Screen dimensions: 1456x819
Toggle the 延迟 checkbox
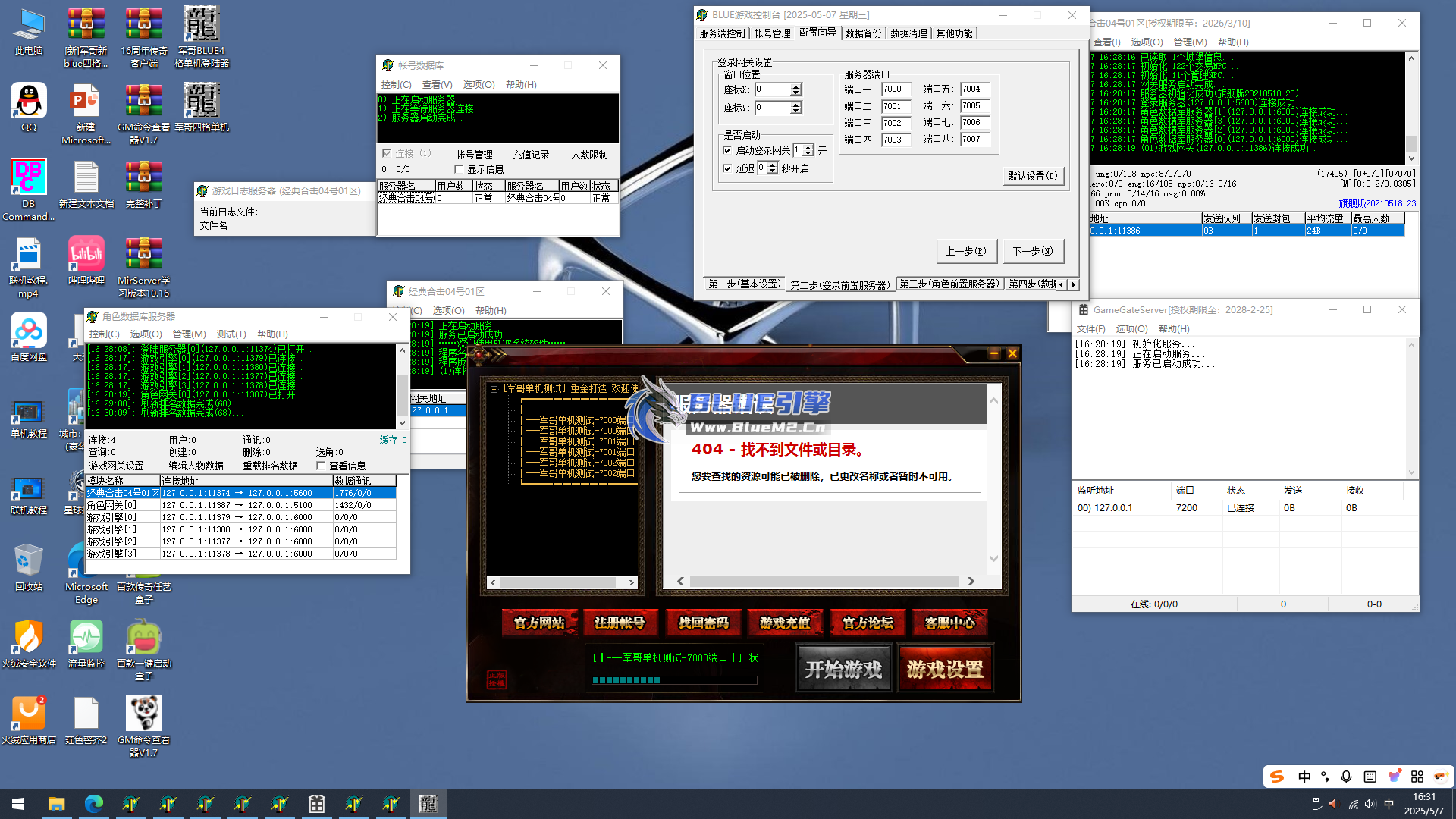727,168
